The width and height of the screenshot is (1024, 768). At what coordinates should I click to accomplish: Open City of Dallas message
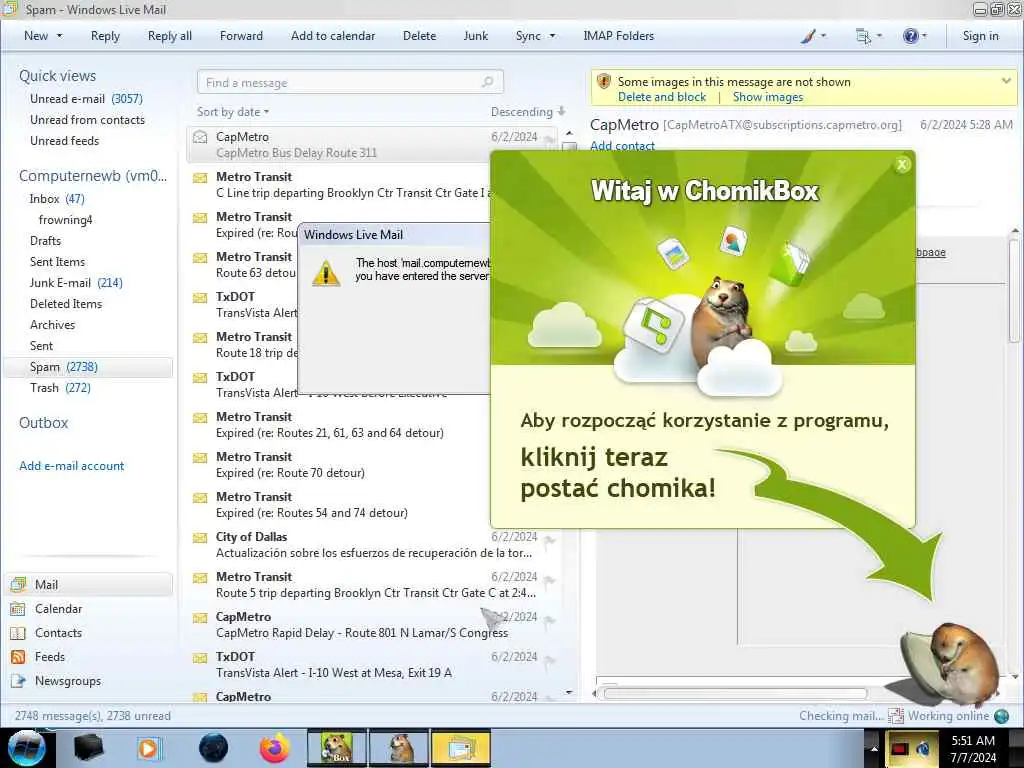click(373, 545)
